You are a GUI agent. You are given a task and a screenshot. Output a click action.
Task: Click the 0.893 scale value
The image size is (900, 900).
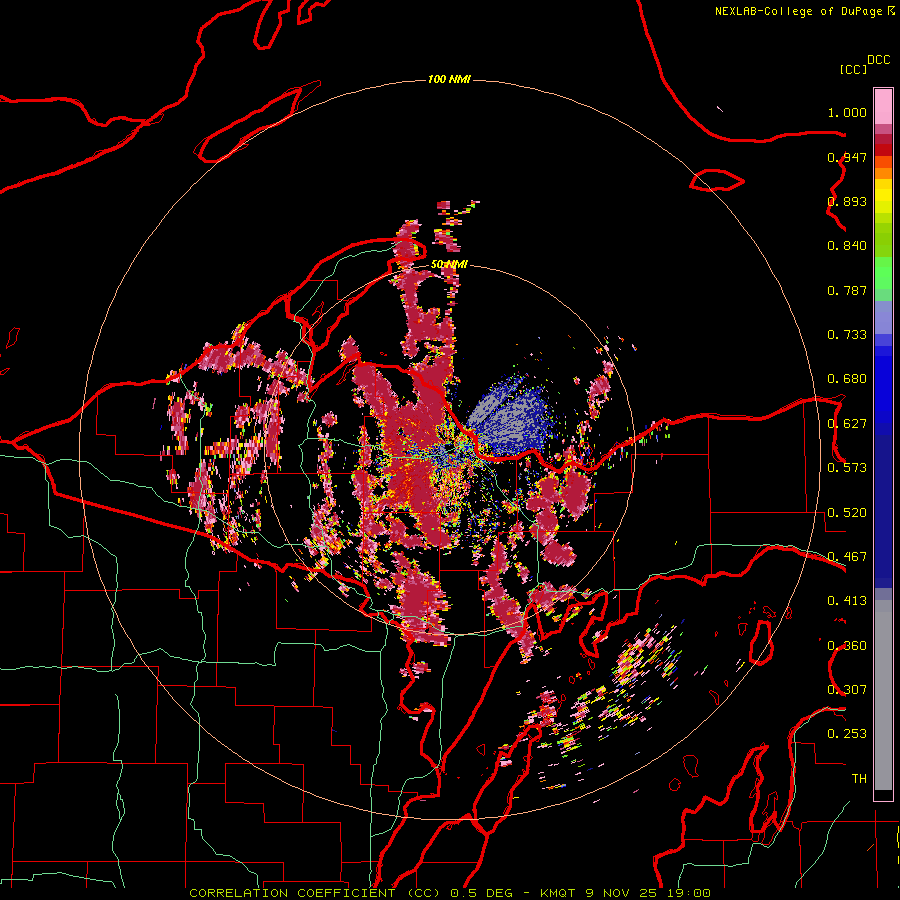pos(847,201)
